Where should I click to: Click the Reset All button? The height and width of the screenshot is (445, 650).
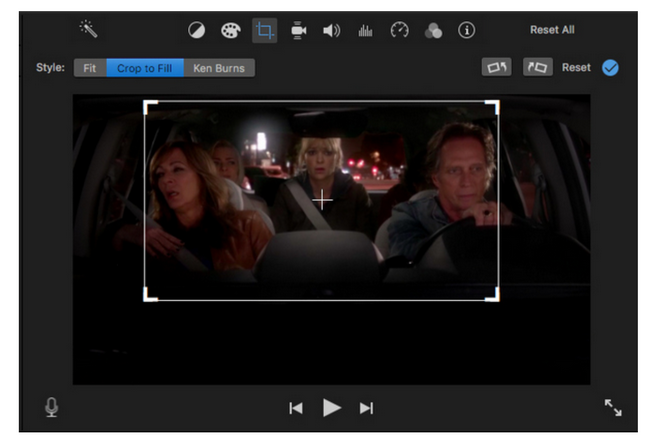(552, 30)
